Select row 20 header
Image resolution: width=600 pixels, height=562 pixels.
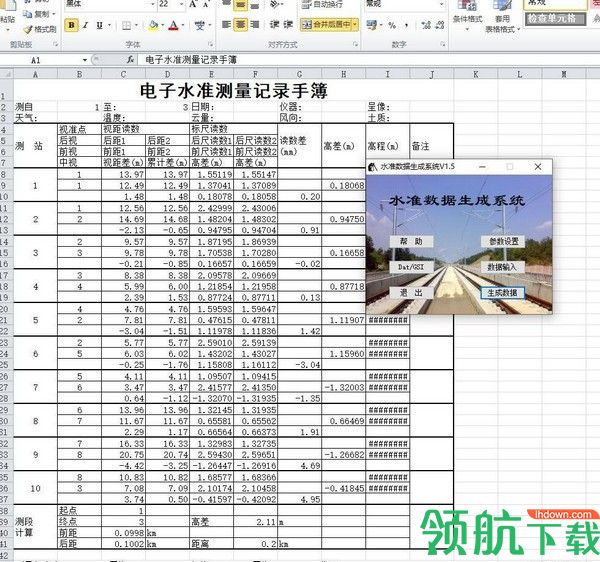click(x=5, y=309)
